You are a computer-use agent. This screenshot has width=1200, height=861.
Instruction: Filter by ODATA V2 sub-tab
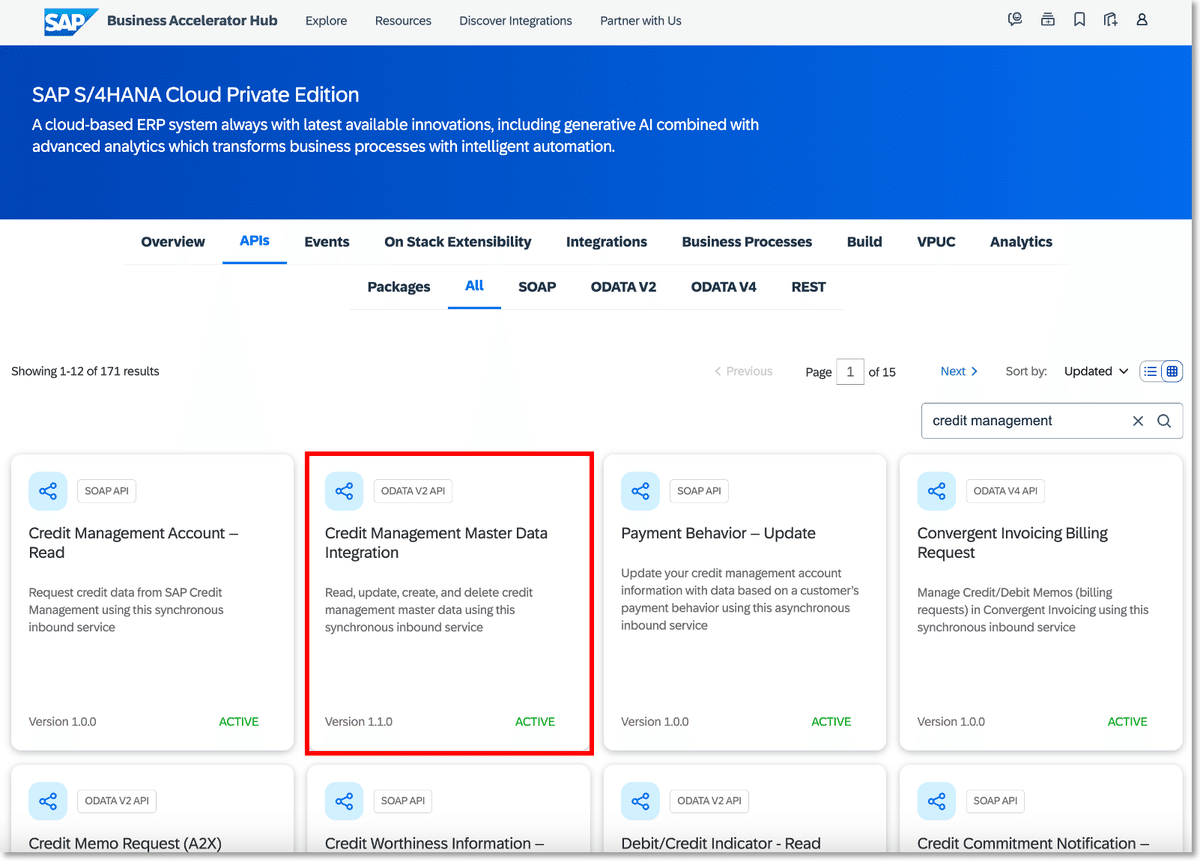pos(623,287)
